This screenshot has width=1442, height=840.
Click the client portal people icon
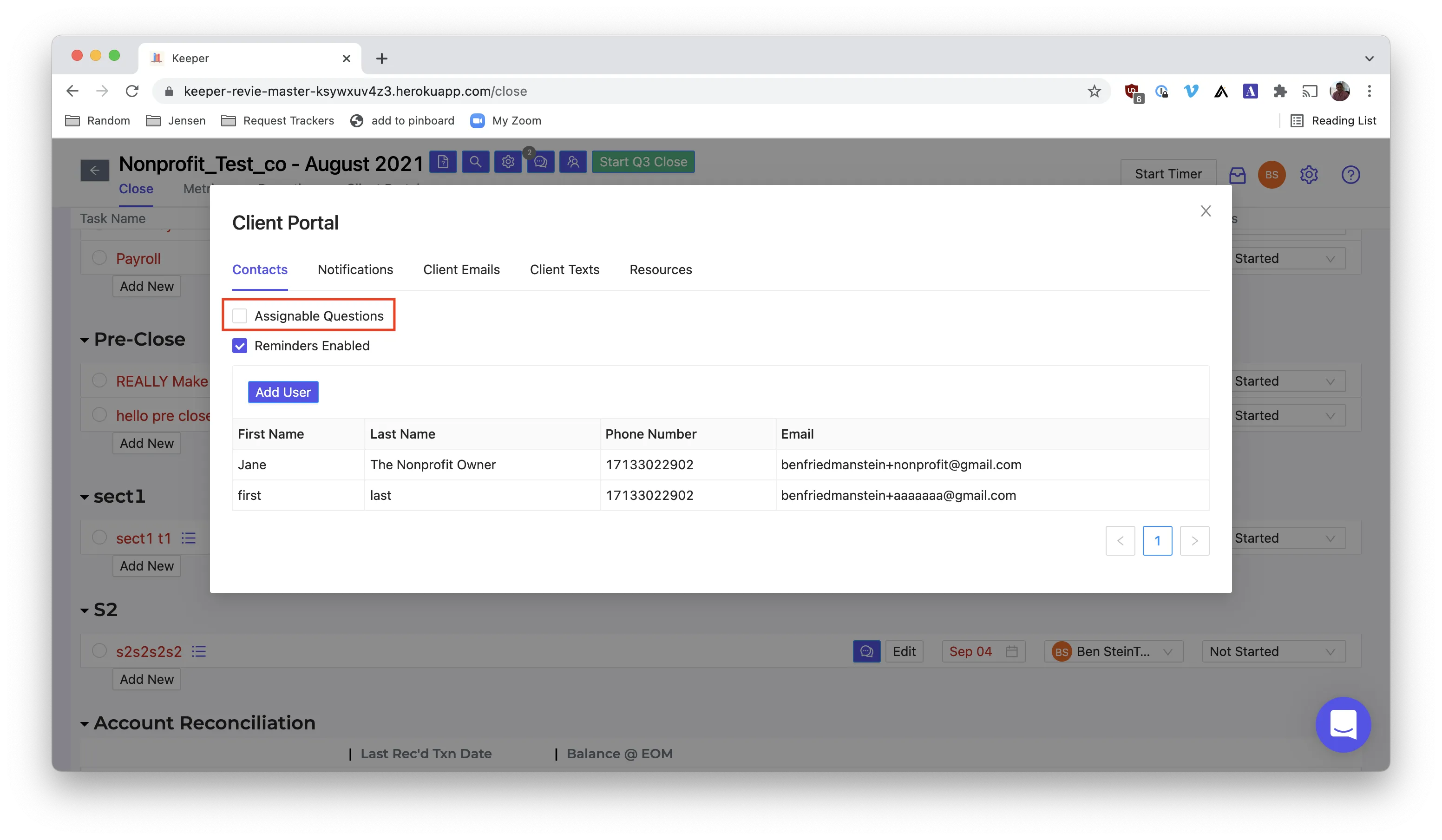click(x=573, y=162)
